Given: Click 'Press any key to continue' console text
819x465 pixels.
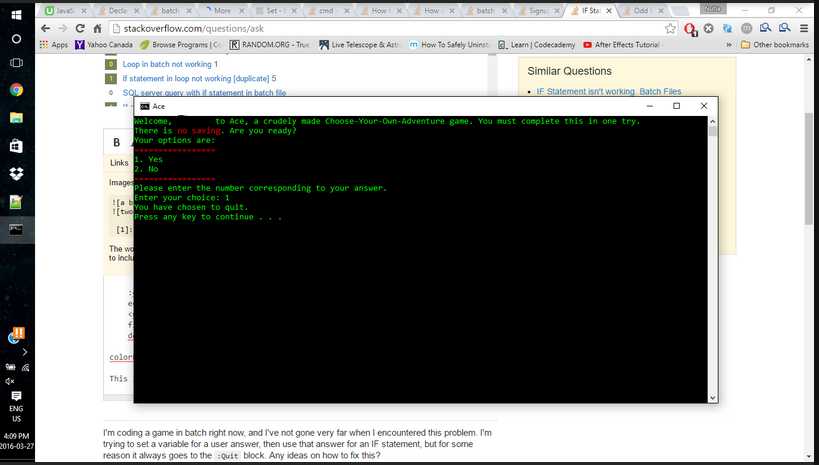Looking at the screenshot, I should tap(208, 217).
